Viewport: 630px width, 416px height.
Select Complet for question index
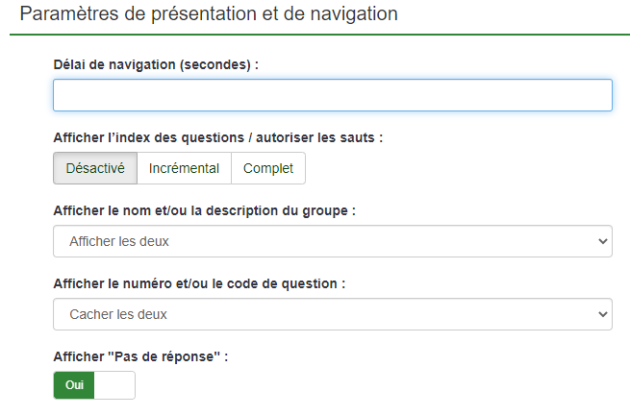tap(268, 168)
